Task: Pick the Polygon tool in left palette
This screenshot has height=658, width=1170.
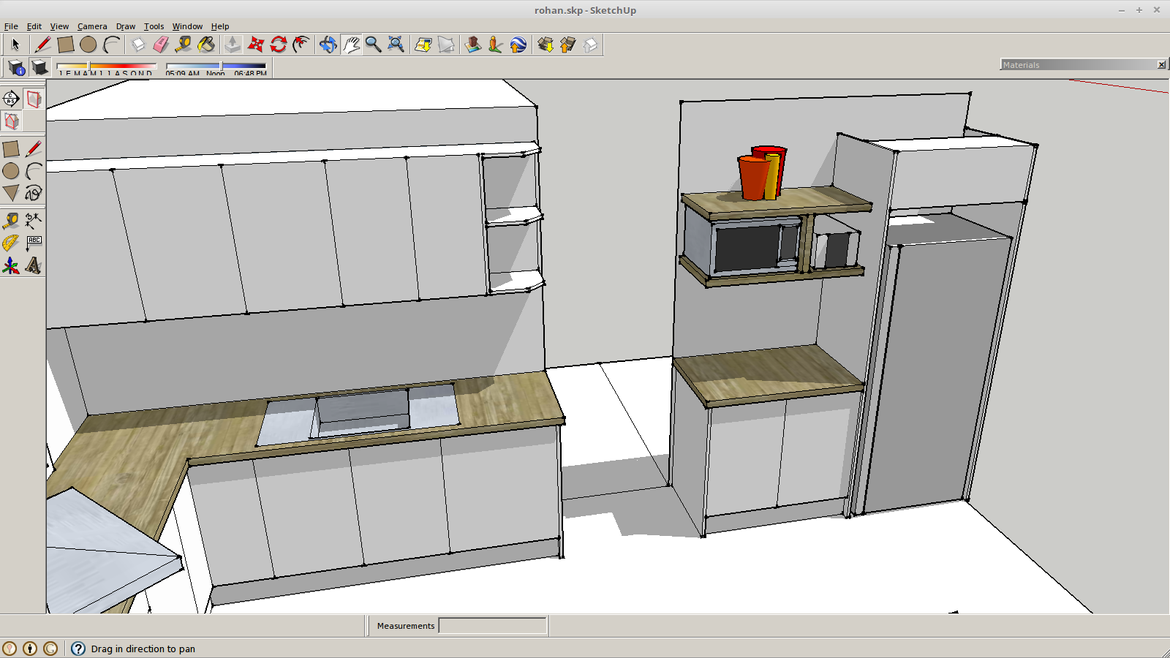Action: coord(10,193)
